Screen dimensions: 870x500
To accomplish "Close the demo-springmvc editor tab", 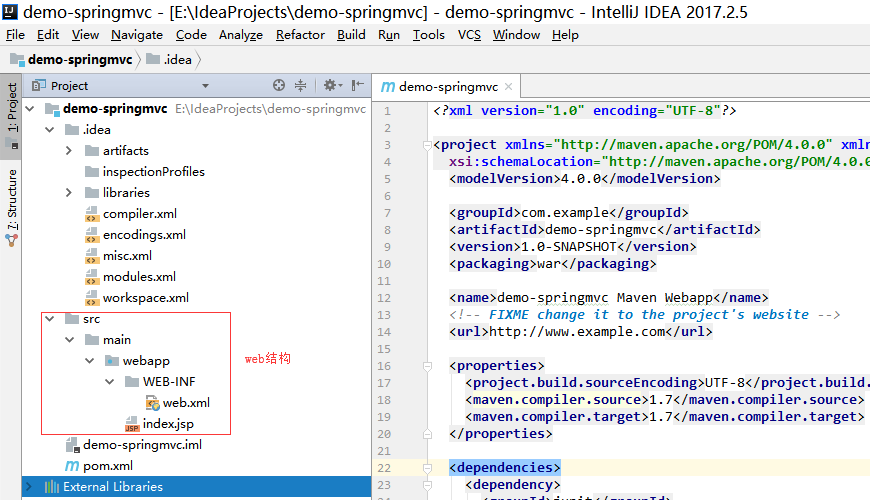I will [x=508, y=87].
